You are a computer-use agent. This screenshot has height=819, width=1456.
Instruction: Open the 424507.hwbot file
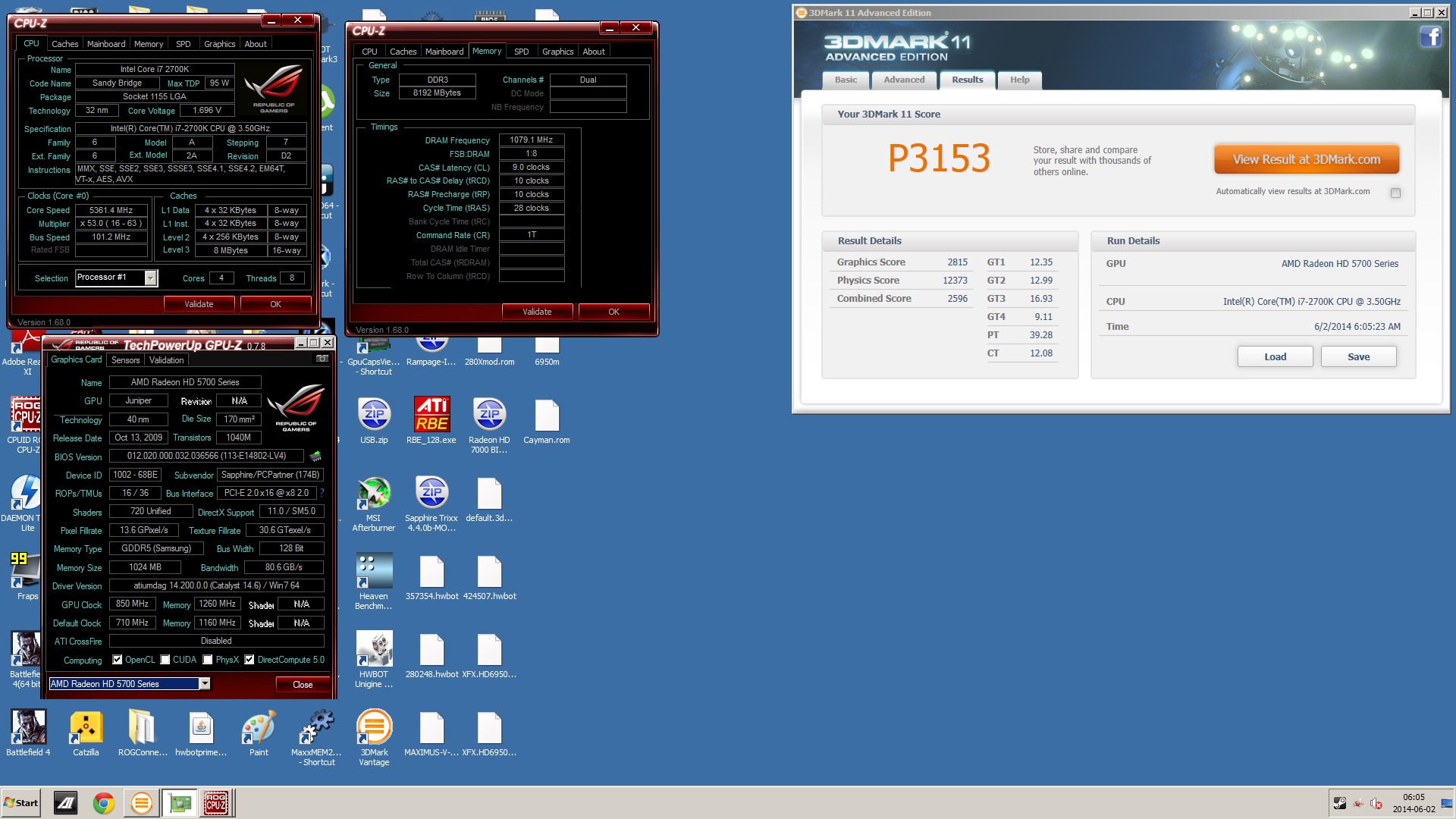point(489,577)
